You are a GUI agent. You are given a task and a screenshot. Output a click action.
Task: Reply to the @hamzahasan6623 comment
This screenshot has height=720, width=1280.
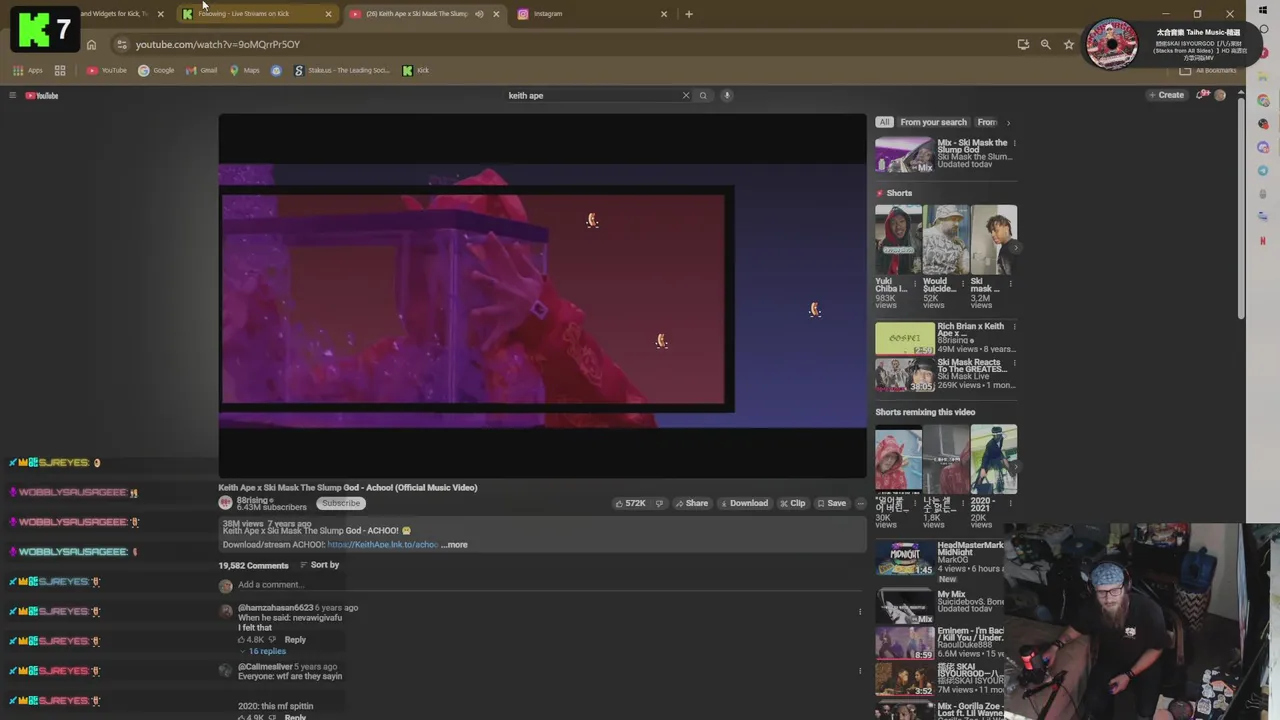pos(295,640)
